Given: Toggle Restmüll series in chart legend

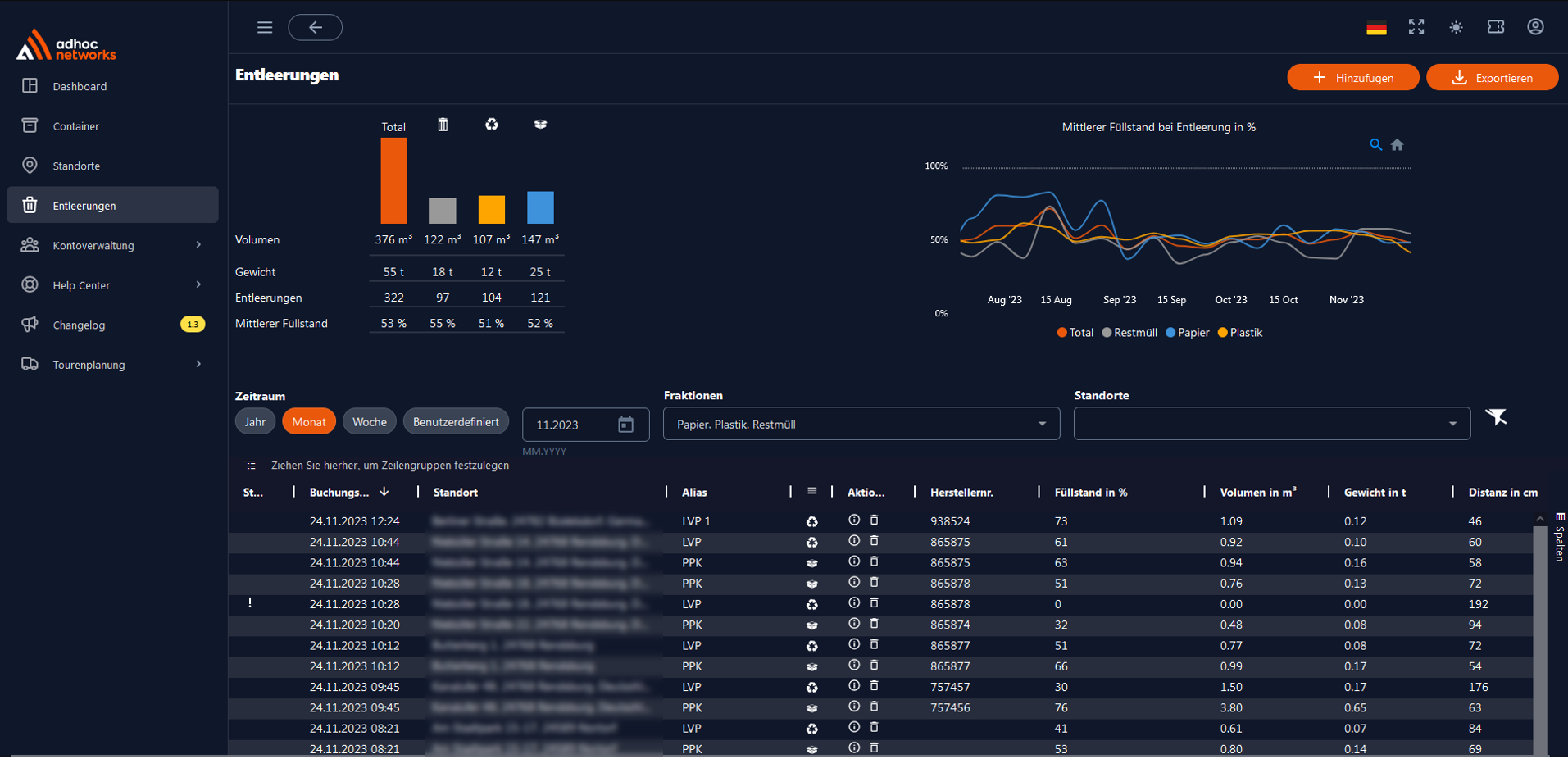Looking at the screenshot, I should pyautogui.click(x=1129, y=332).
